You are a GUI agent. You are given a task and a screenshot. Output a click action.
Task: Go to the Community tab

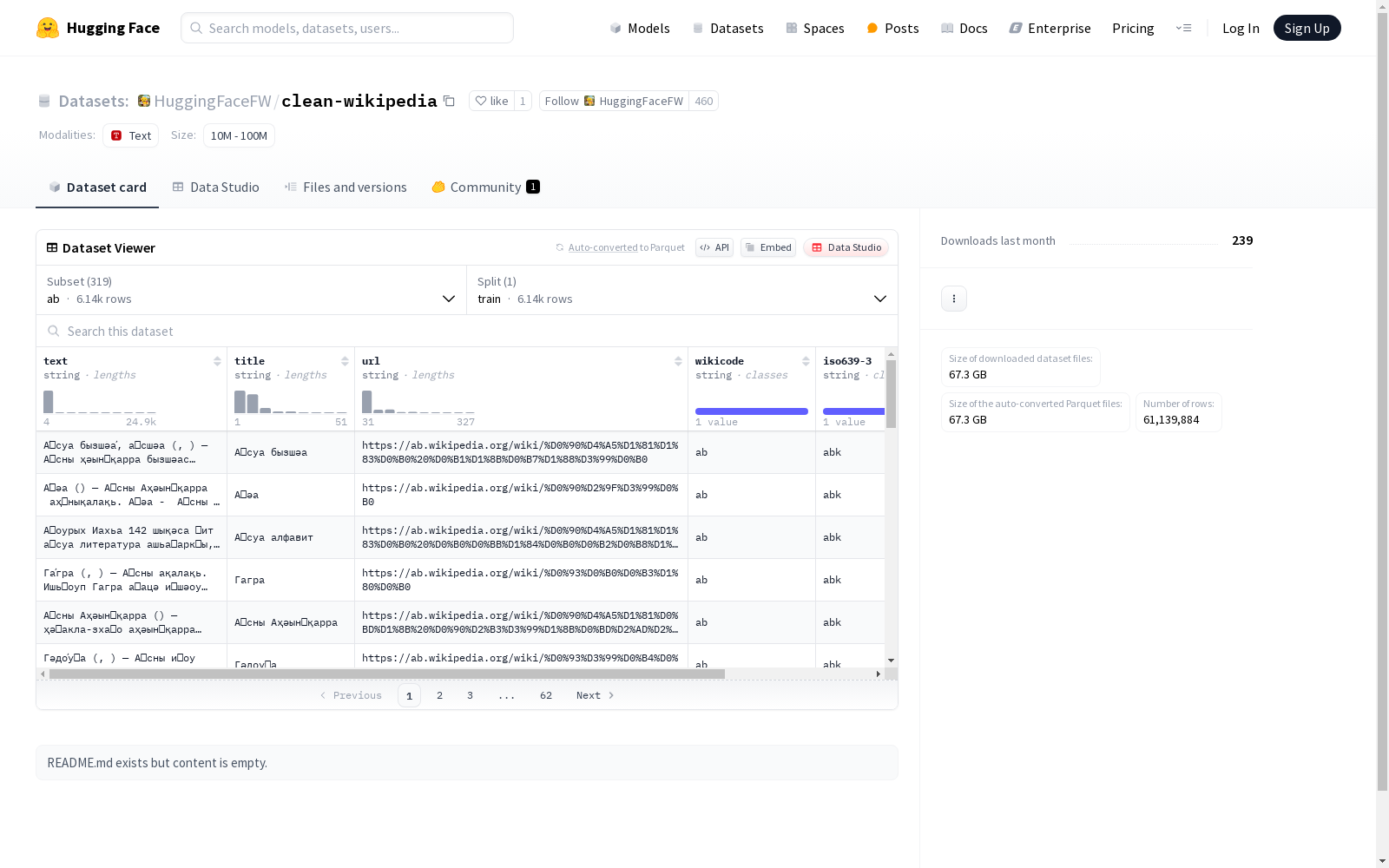click(x=485, y=187)
